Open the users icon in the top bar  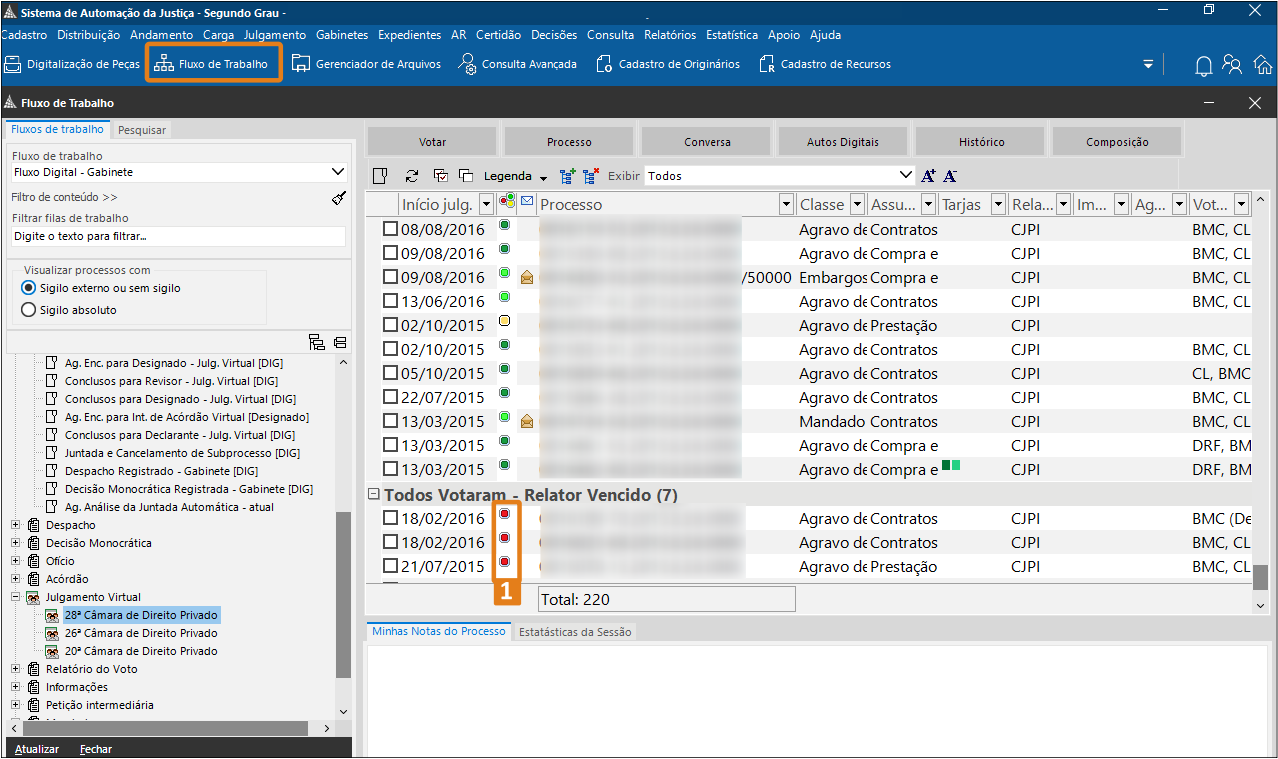coord(1233,65)
